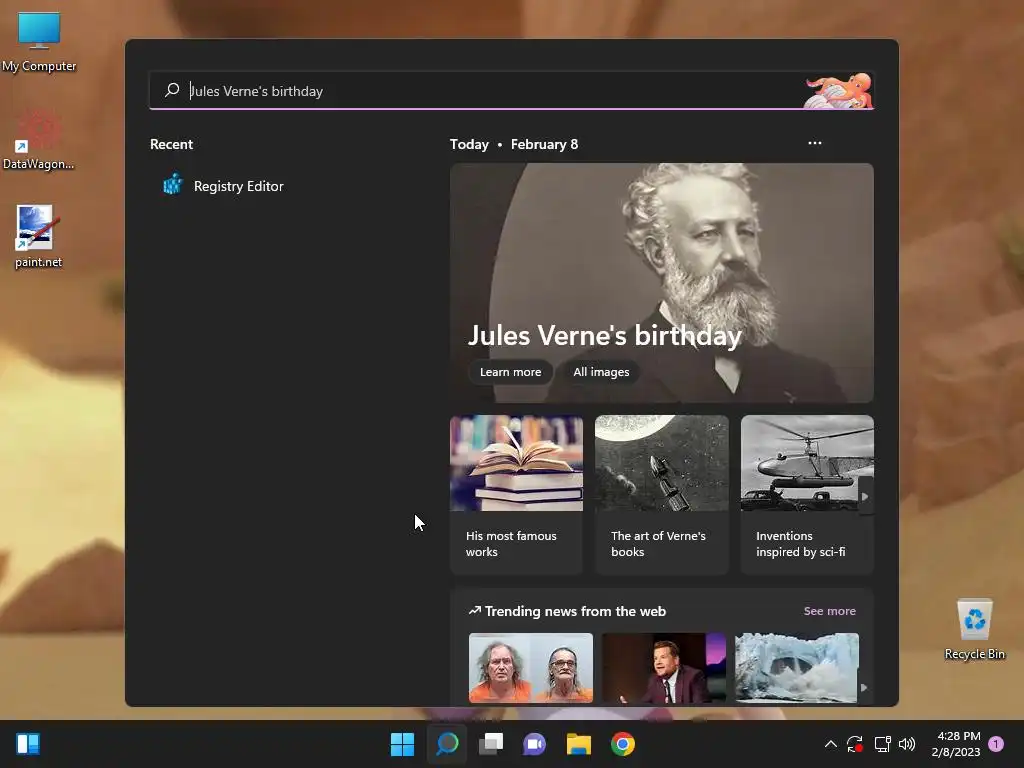Open Task View on the taskbar
This screenshot has height=768, width=1024.
point(491,744)
